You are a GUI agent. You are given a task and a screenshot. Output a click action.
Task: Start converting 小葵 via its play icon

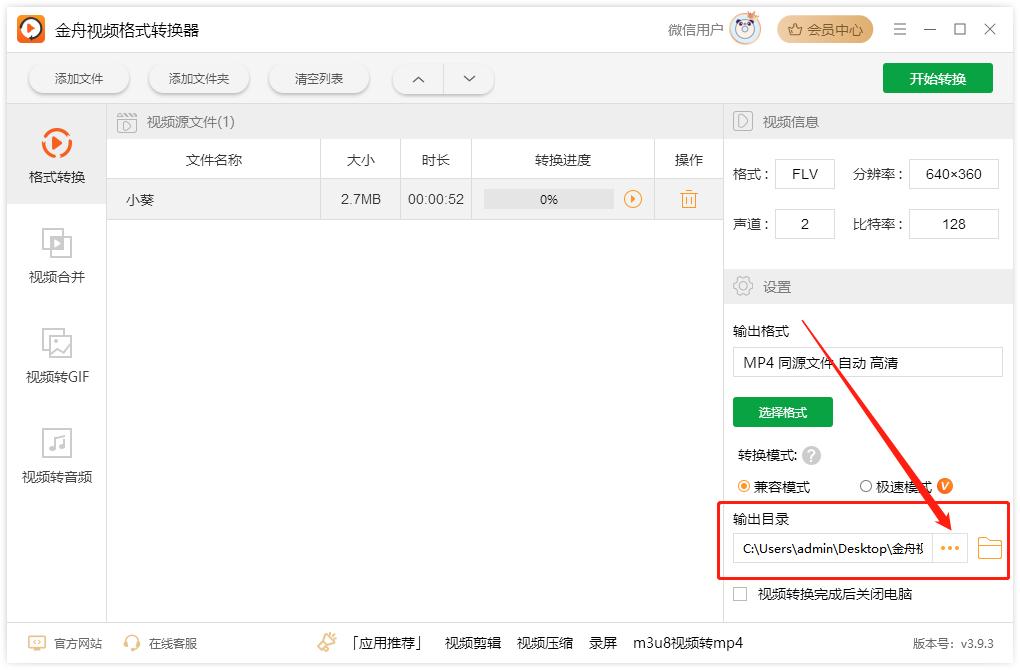[633, 198]
